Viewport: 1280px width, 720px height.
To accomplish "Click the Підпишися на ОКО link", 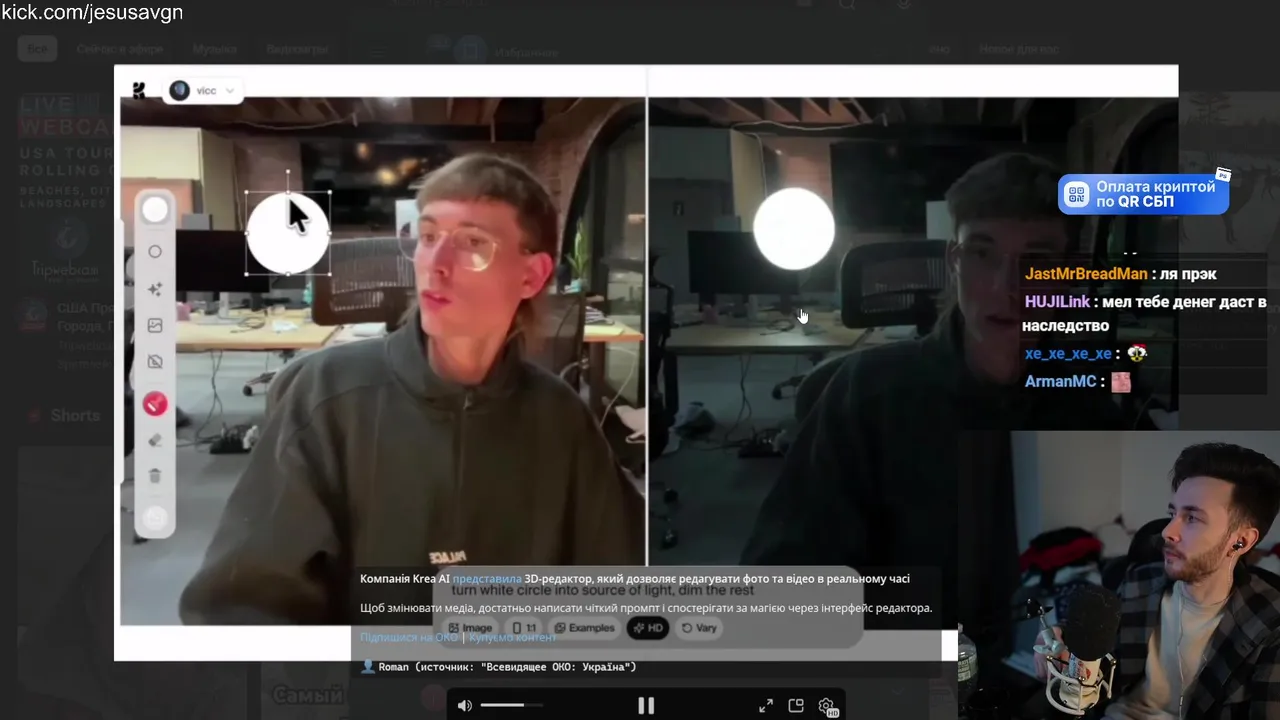I will [x=409, y=637].
